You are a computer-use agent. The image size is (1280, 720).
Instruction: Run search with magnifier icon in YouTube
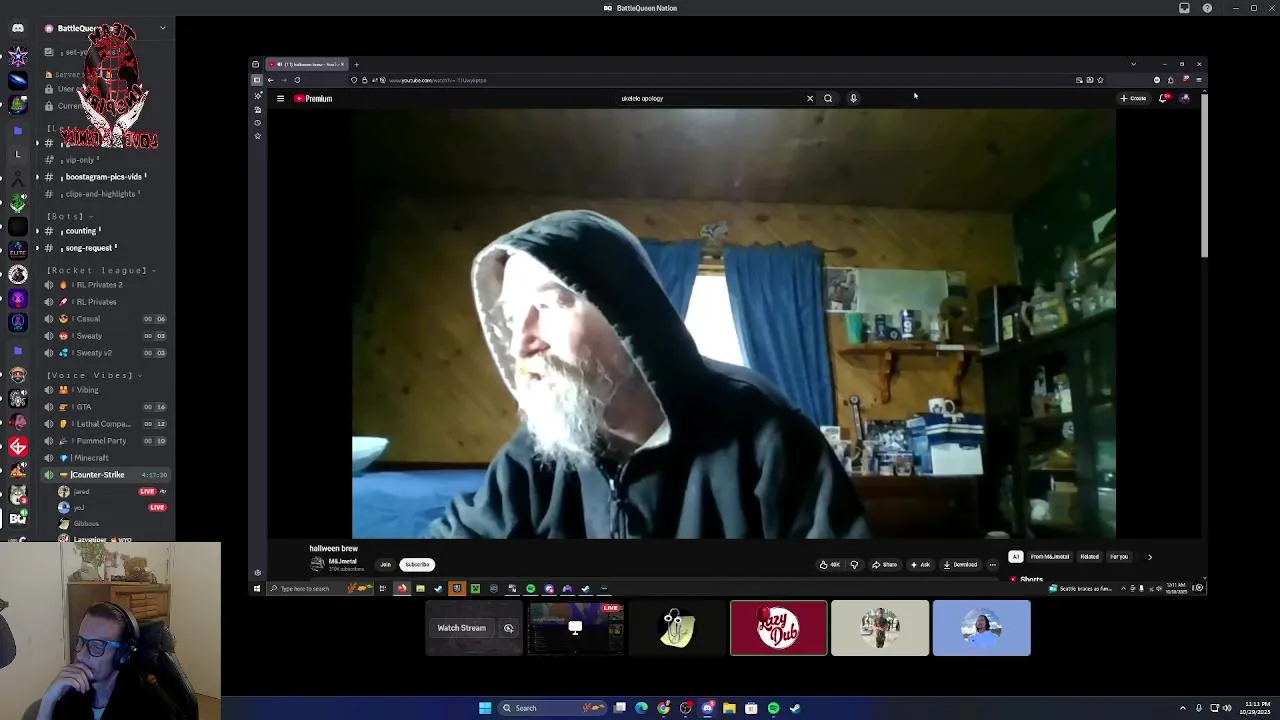pos(828,98)
